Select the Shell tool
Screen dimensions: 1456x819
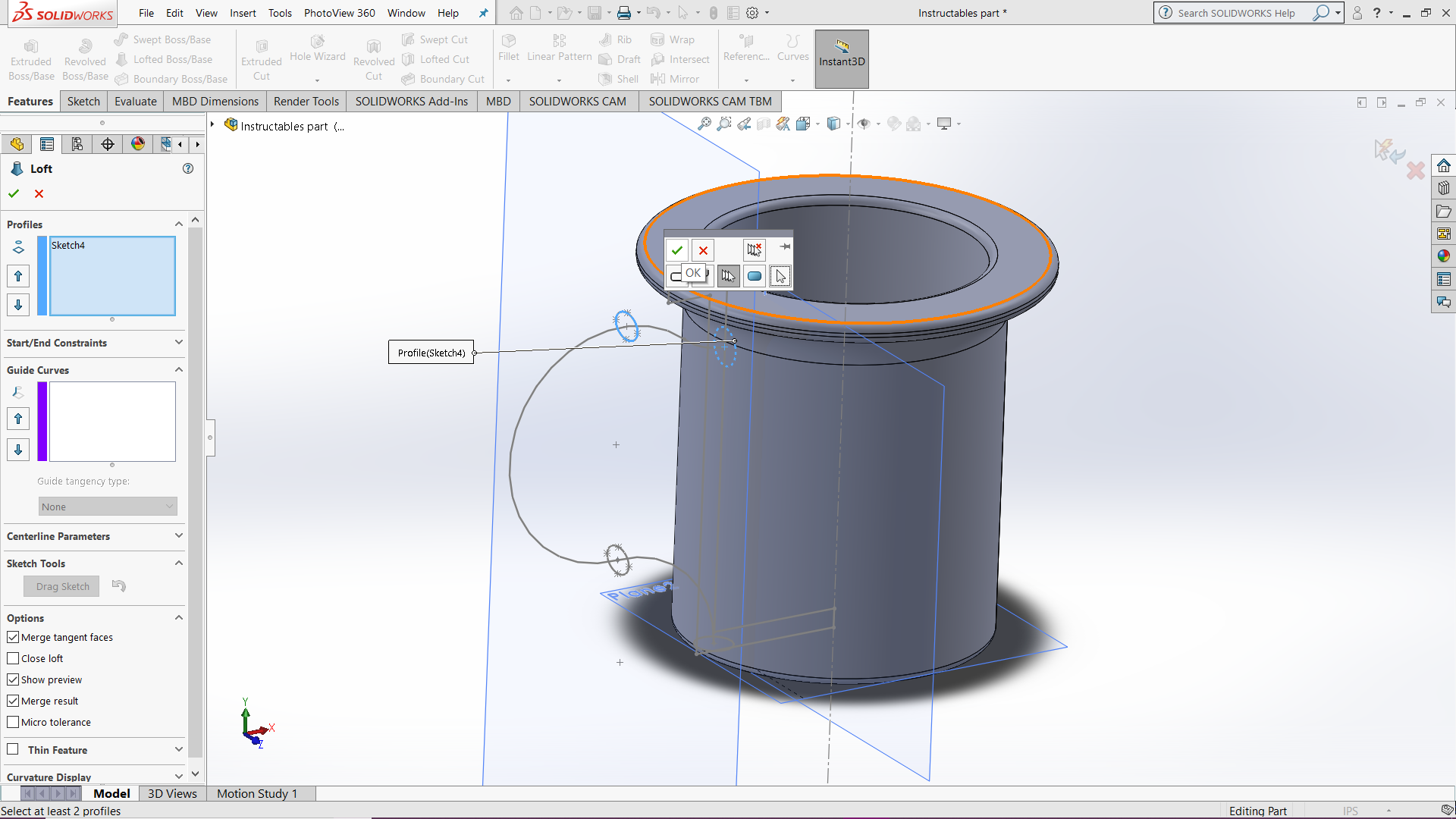click(619, 79)
